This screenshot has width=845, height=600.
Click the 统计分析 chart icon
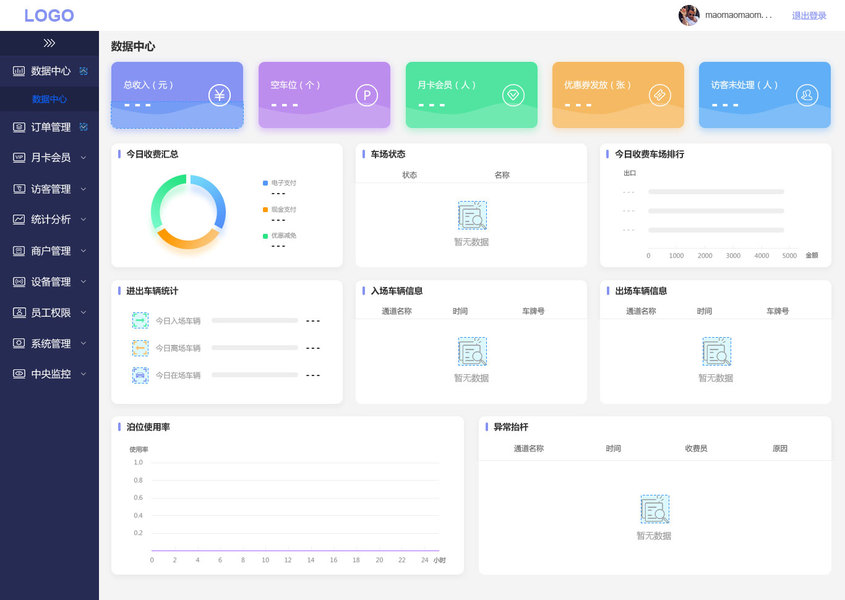[19, 219]
